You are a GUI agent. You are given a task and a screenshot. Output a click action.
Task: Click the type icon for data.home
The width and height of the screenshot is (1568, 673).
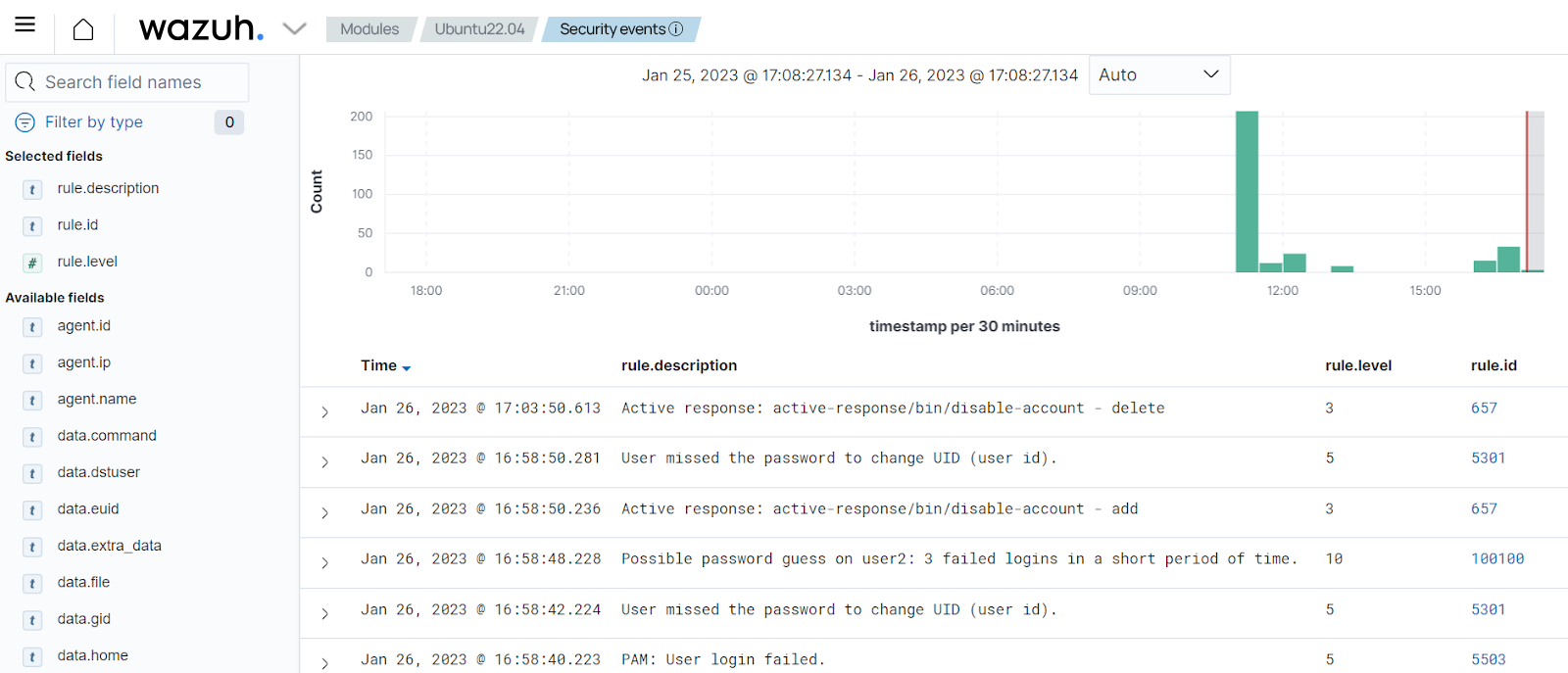(x=32, y=656)
